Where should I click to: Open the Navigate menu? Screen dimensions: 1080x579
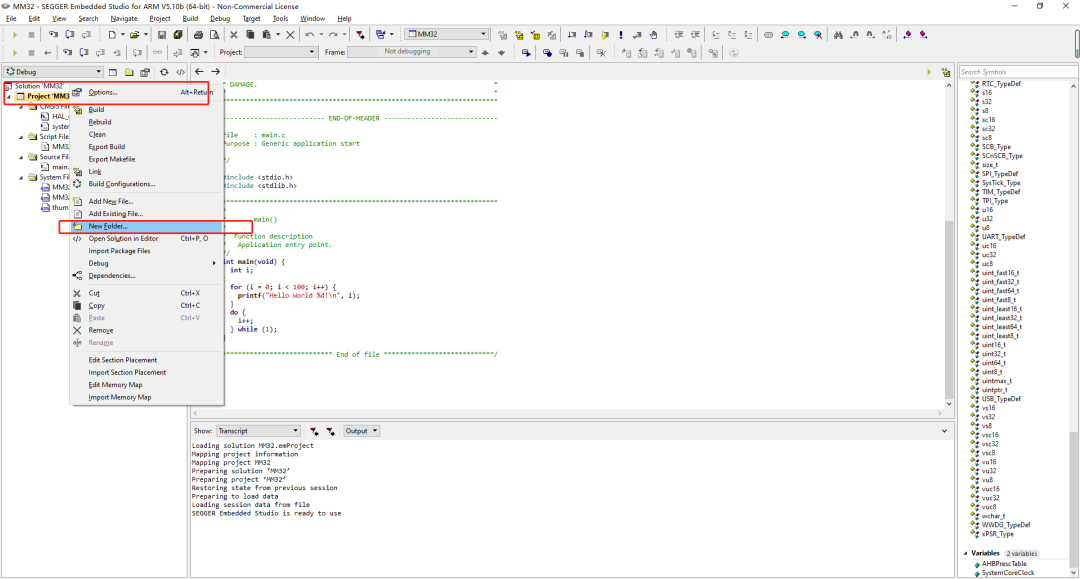pos(124,19)
